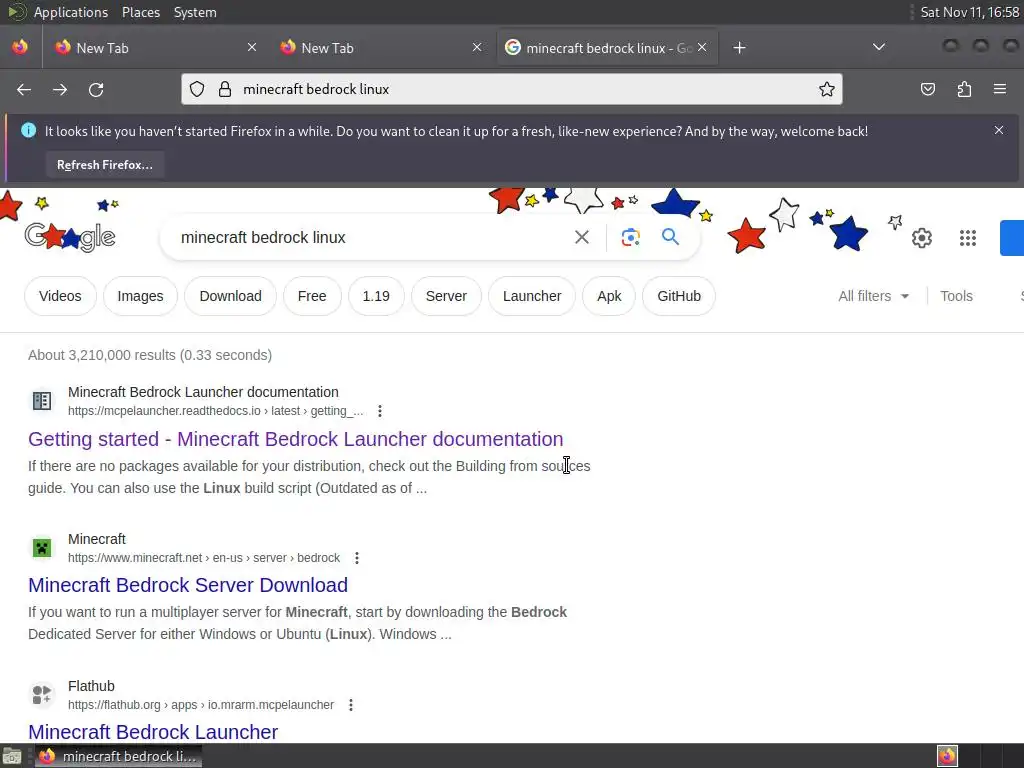Expand the All filters dropdown
Image resolution: width=1024 pixels, height=768 pixels.
(873, 296)
